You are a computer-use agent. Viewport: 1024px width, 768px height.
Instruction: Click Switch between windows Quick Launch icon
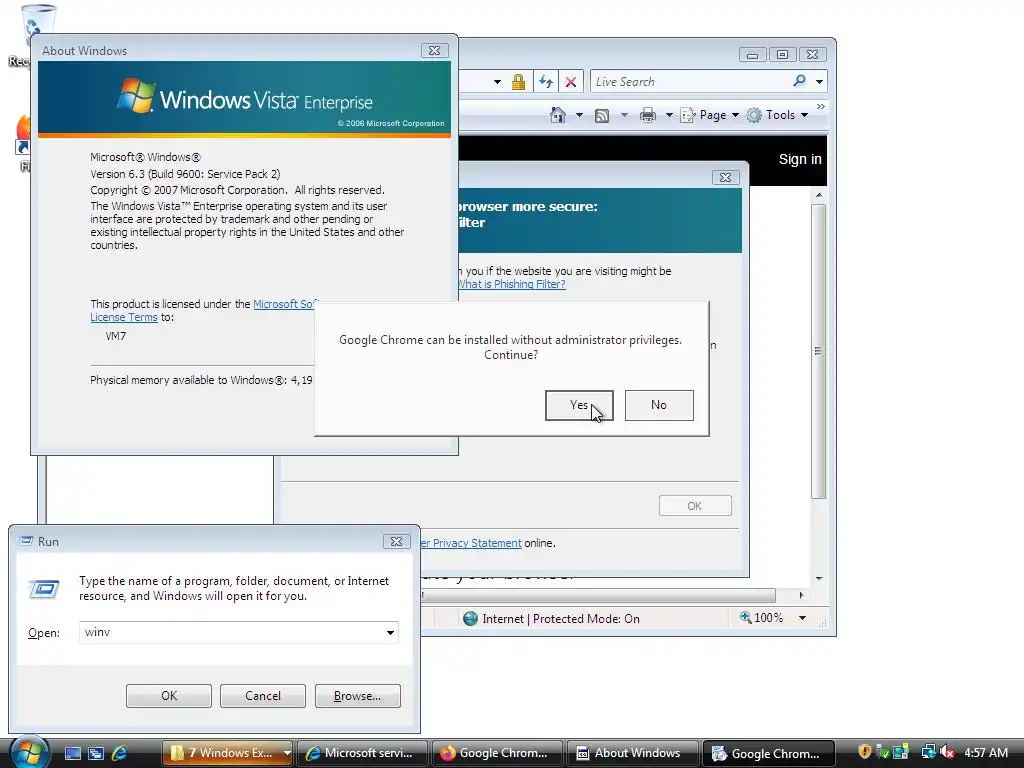coord(96,754)
